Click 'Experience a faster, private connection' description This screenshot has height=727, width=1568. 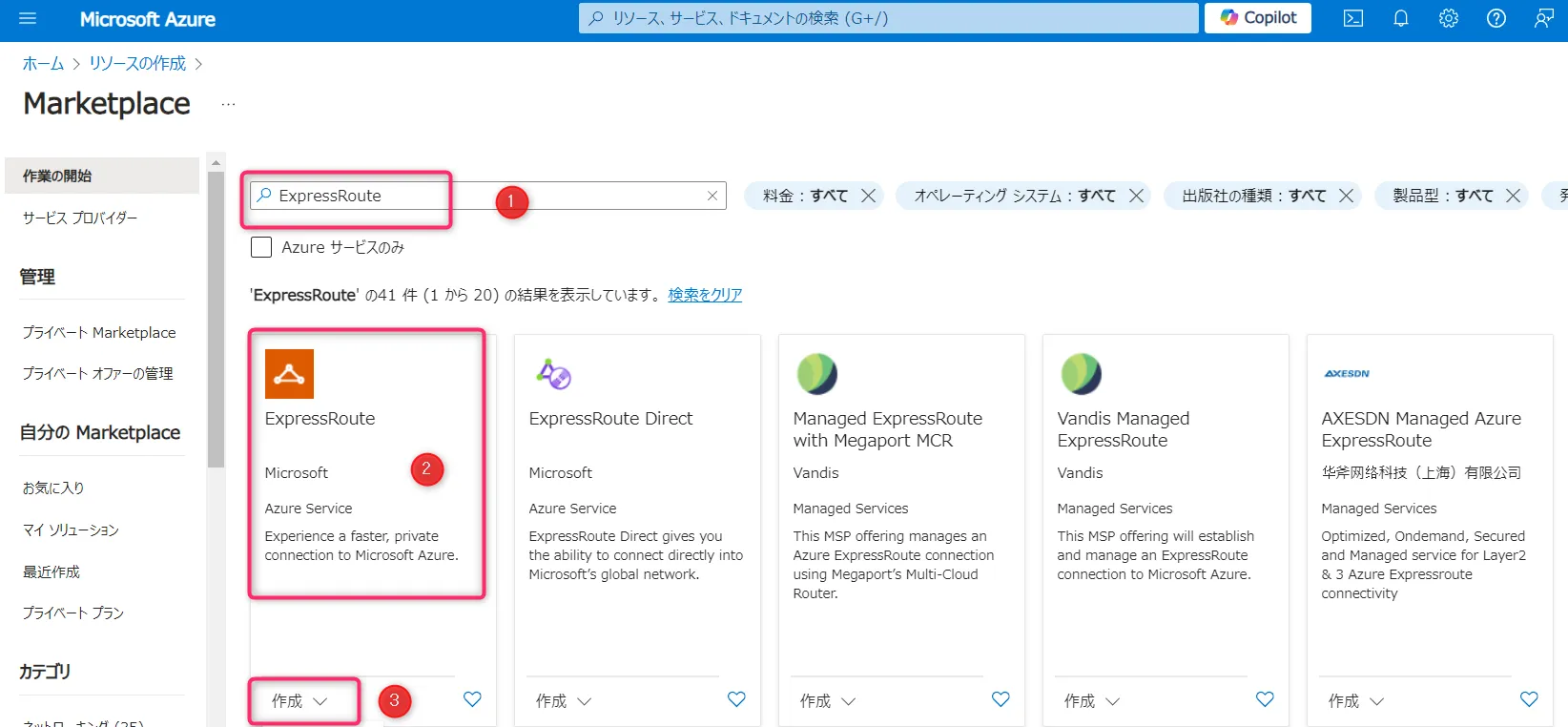pos(361,546)
